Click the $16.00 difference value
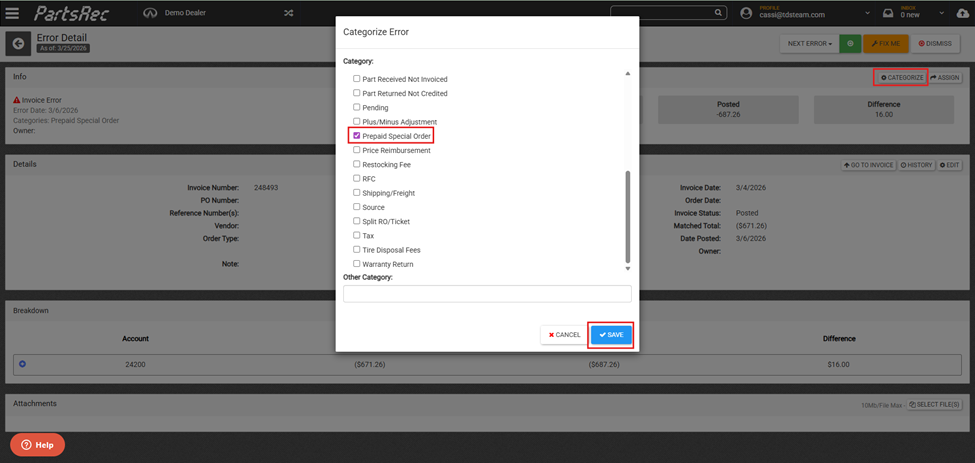 tap(838, 364)
